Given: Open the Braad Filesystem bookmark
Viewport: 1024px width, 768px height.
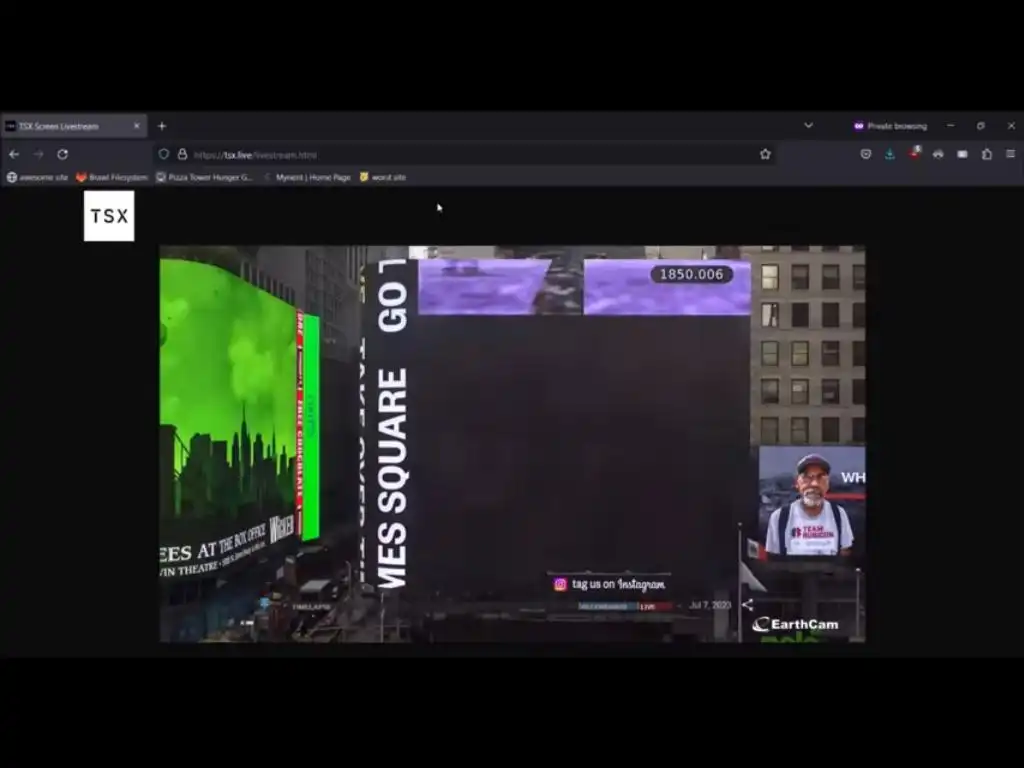Looking at the screenshot, I should tap(112, 177).
